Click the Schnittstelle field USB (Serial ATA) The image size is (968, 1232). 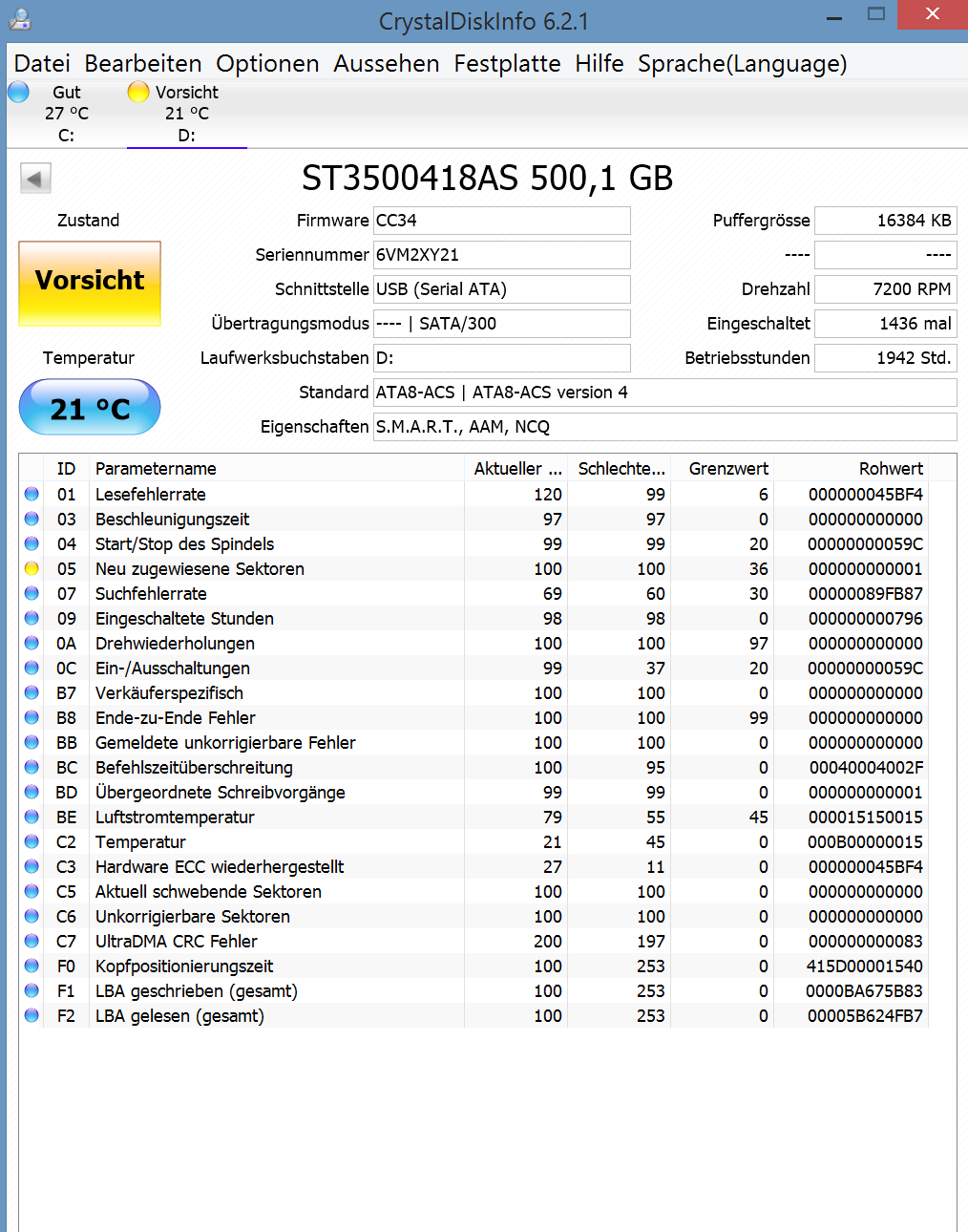(502, 289)
